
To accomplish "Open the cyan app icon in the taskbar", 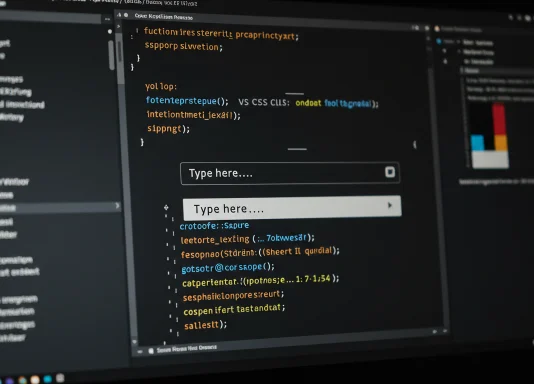I will [x=48, y=379].
